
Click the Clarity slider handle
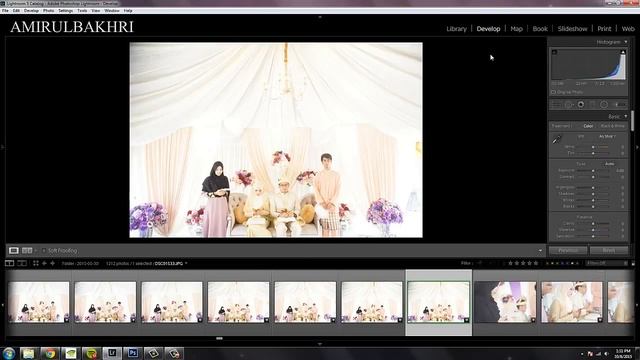click(x=593, y=224)
